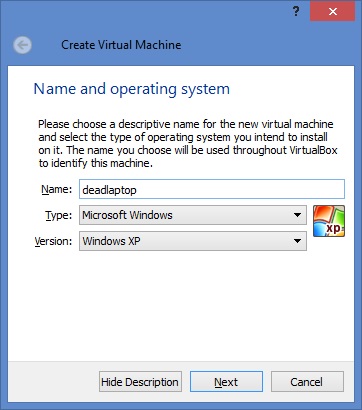The height and width of the screenshot is (410, 362).
Task: Click the descriptive paragraph about choosing a name
Action: click(188, 144)
